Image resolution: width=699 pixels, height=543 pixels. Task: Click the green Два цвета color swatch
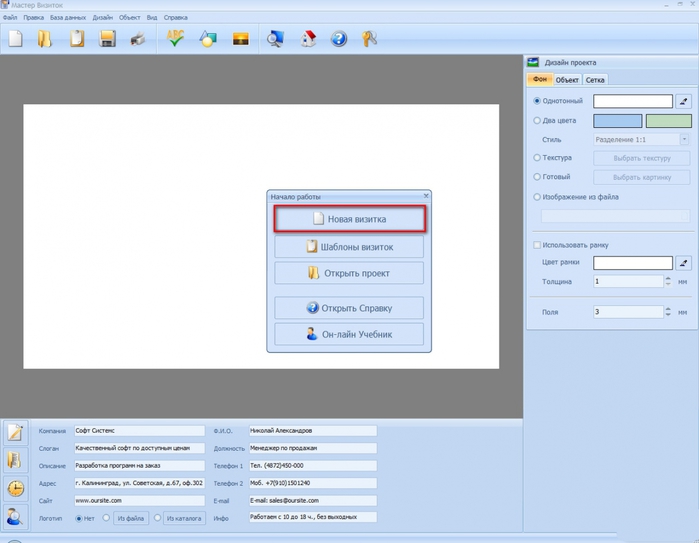click(x=669, y=120)
